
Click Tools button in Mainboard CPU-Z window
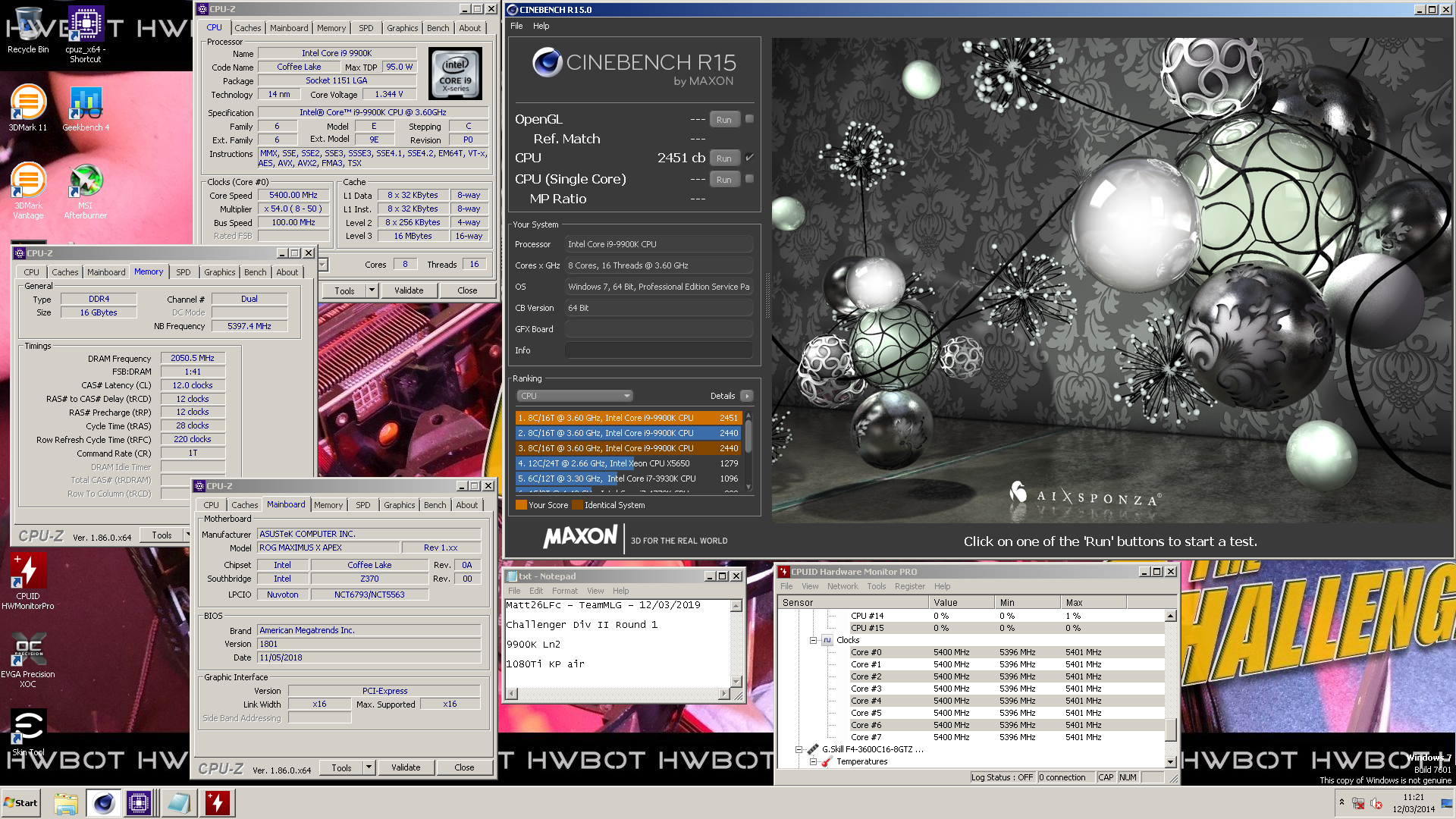coord(341,767)
